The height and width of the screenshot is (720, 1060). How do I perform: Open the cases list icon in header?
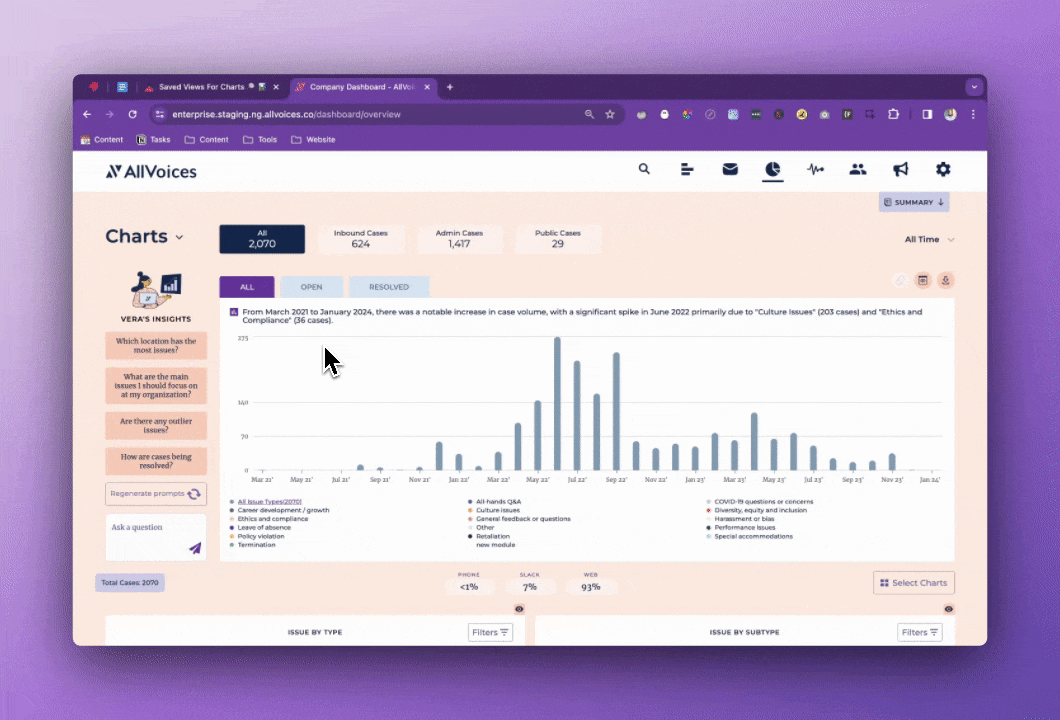click(x=687, y=169)
